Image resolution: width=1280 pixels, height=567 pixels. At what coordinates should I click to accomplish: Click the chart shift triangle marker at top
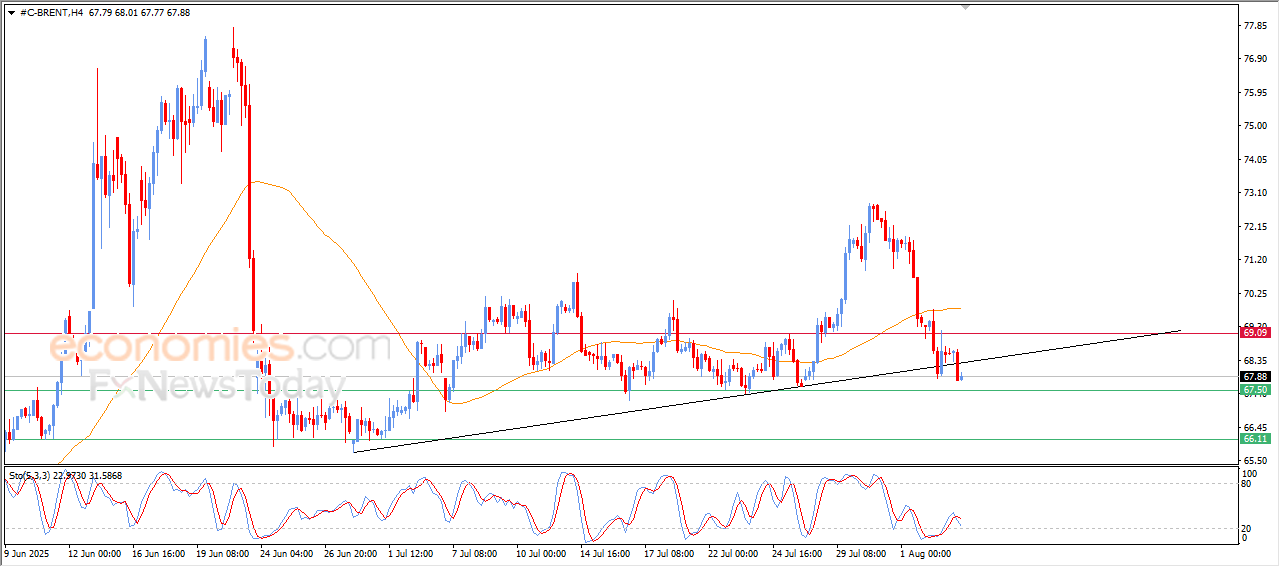tap(965, 7)
